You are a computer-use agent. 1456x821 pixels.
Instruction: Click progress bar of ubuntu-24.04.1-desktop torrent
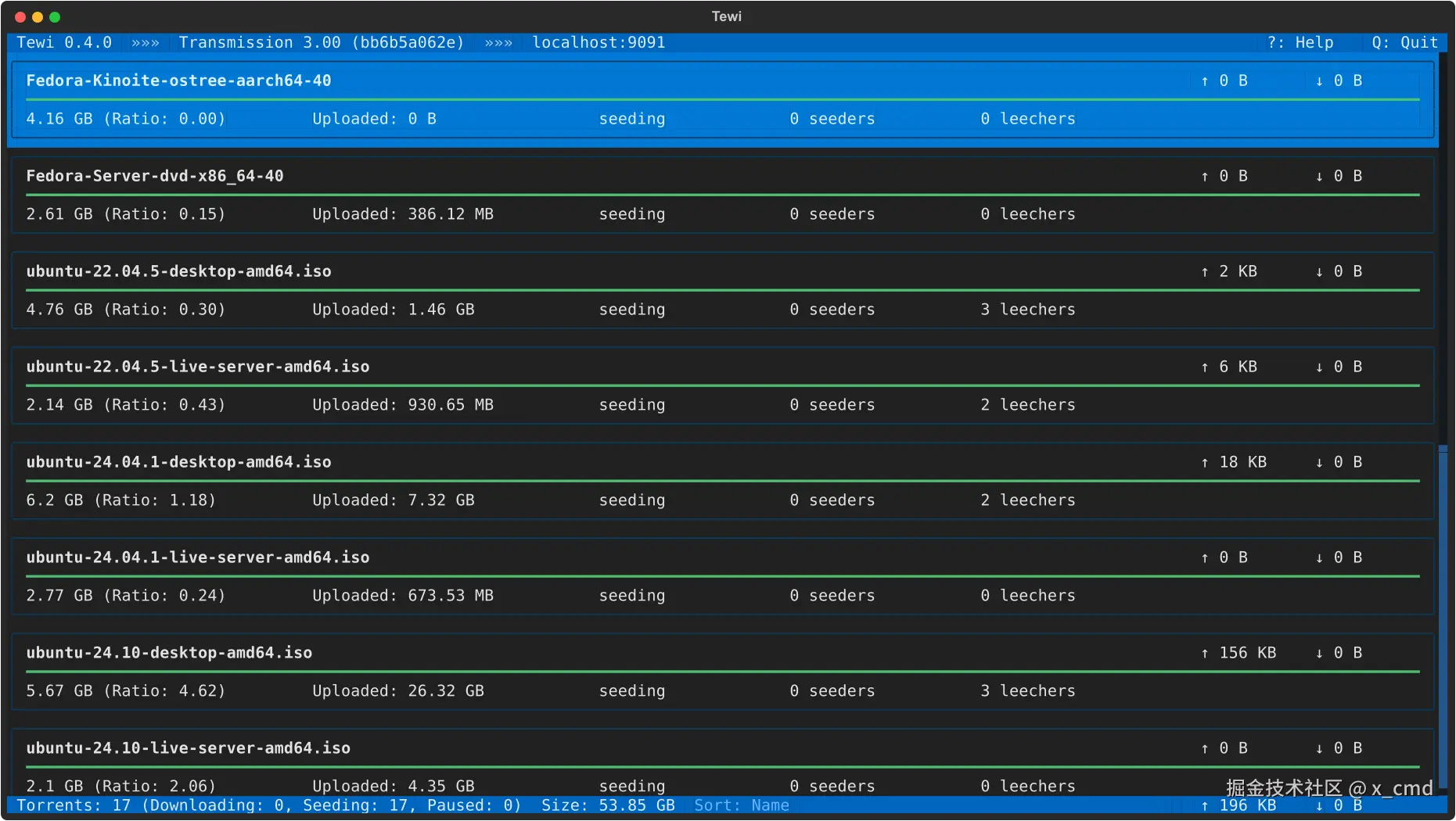tap(723, 481)
